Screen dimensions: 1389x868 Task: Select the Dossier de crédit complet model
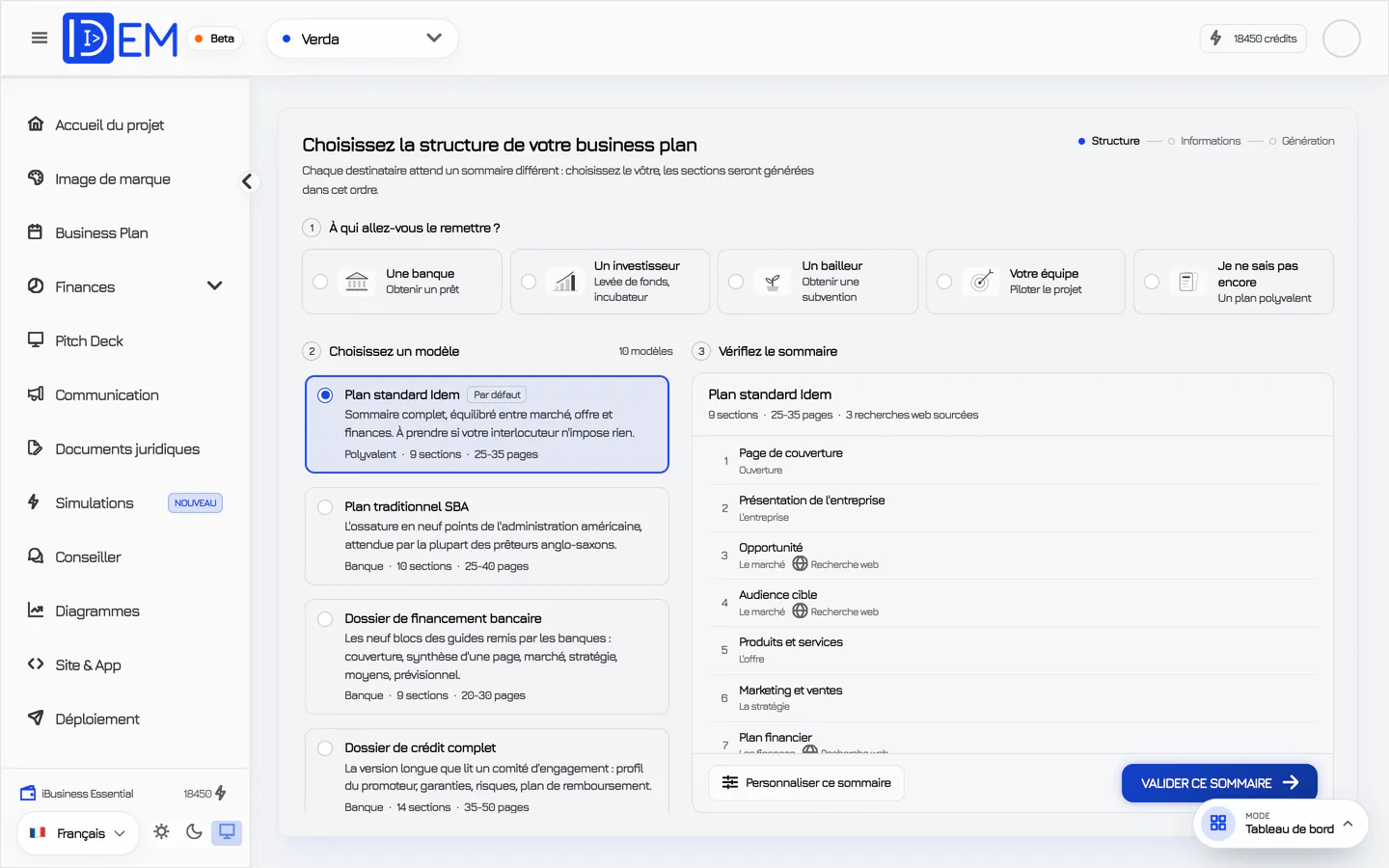point(487,772)
